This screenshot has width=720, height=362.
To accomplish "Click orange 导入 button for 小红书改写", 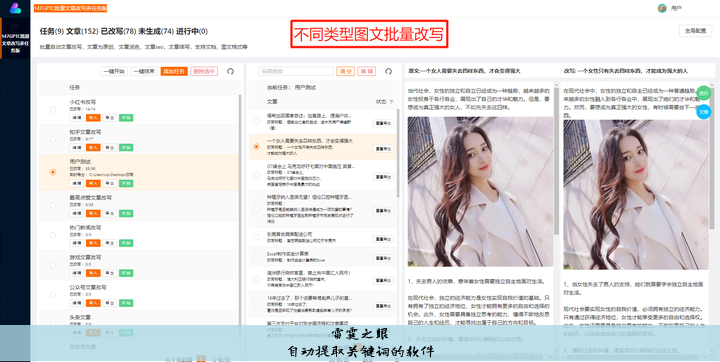I will [x=93, y=118].
